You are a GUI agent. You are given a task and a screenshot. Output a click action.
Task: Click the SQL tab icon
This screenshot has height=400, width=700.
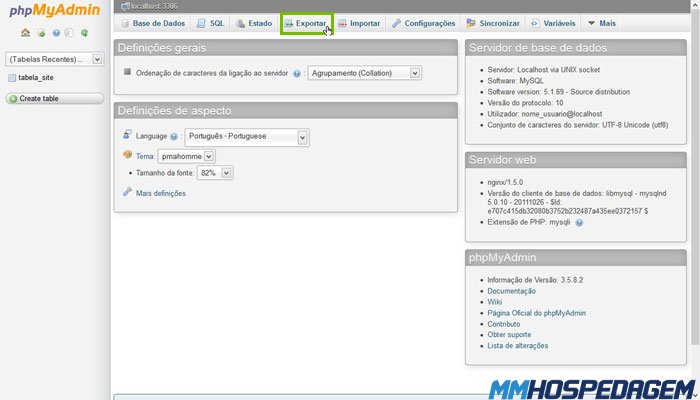pos(201,23)
